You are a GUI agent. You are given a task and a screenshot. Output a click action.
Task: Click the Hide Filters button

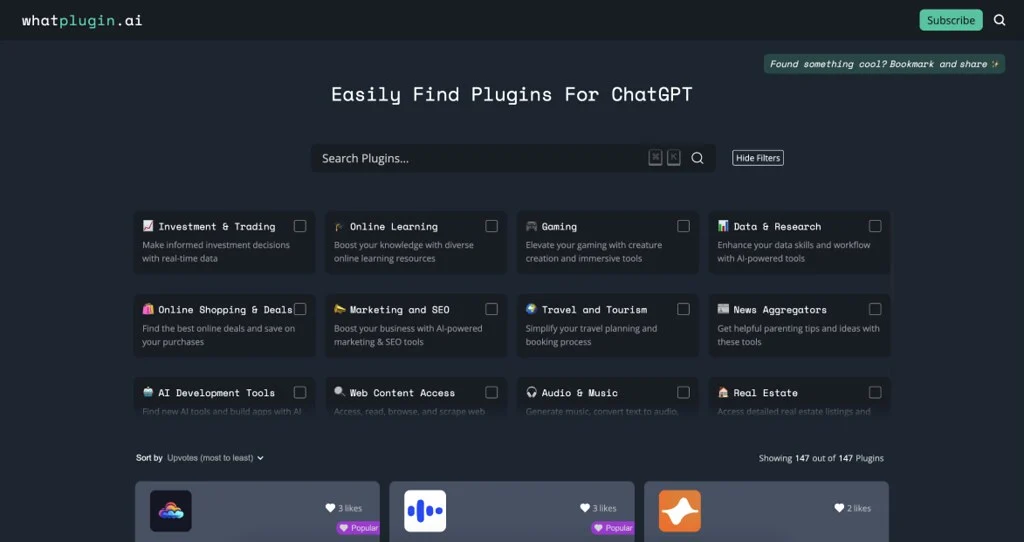(757, 158)
